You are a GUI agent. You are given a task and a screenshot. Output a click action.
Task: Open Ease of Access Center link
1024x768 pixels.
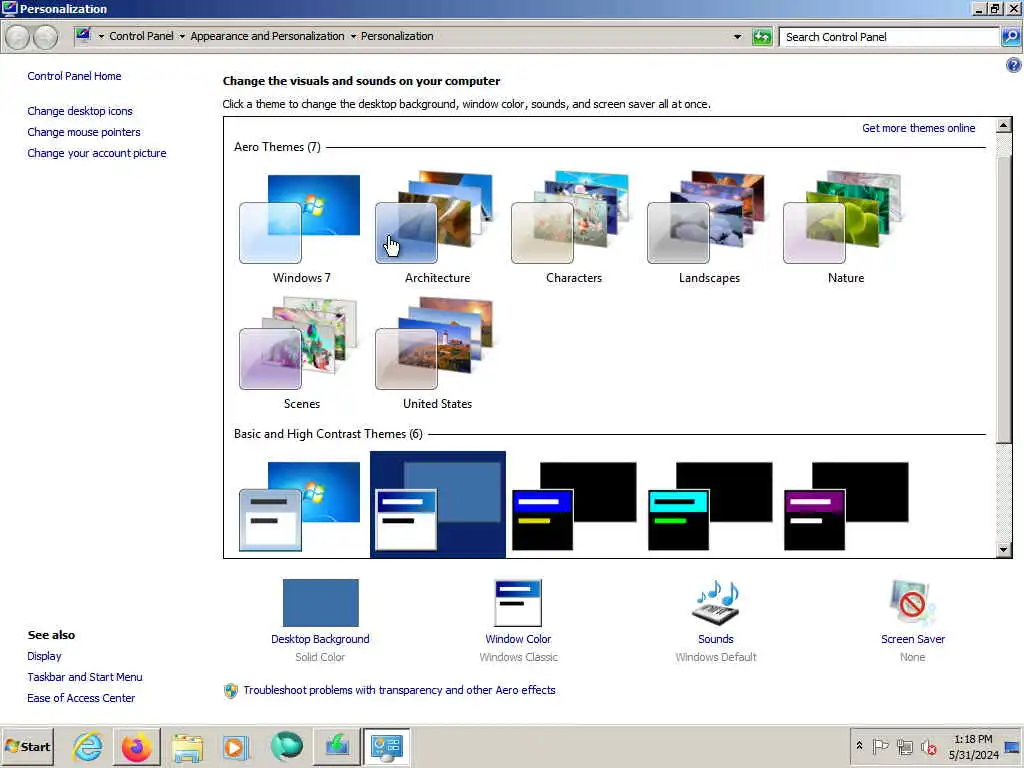coord(81,697)
